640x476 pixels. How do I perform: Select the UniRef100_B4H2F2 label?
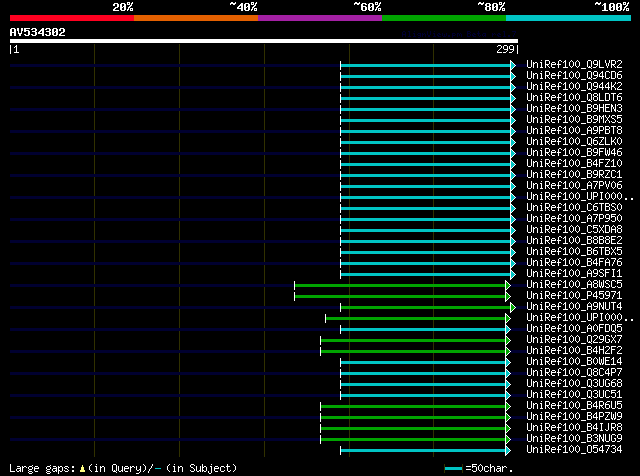[x=574, y=351]
